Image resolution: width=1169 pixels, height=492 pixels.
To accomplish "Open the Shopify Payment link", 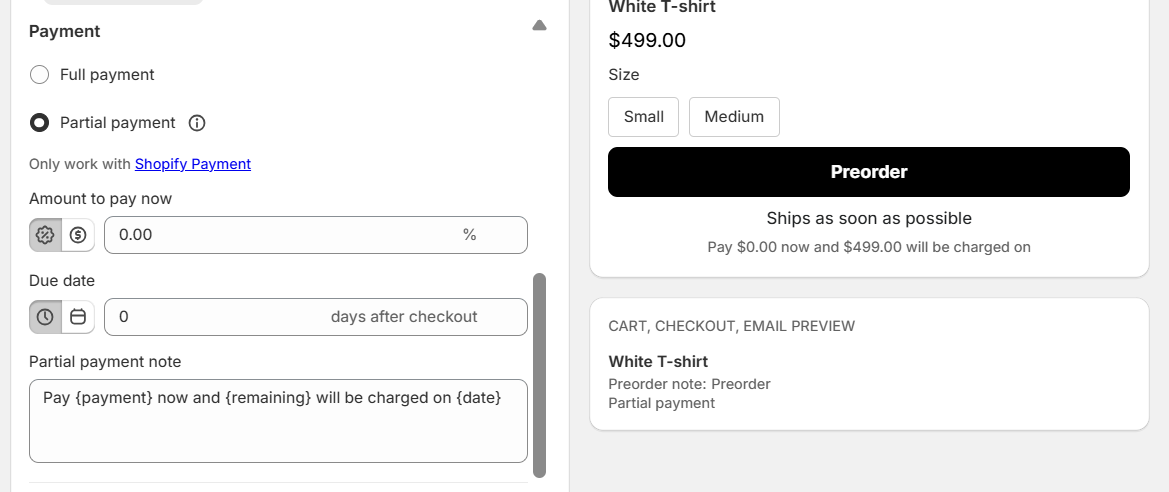I will [193, 164].
